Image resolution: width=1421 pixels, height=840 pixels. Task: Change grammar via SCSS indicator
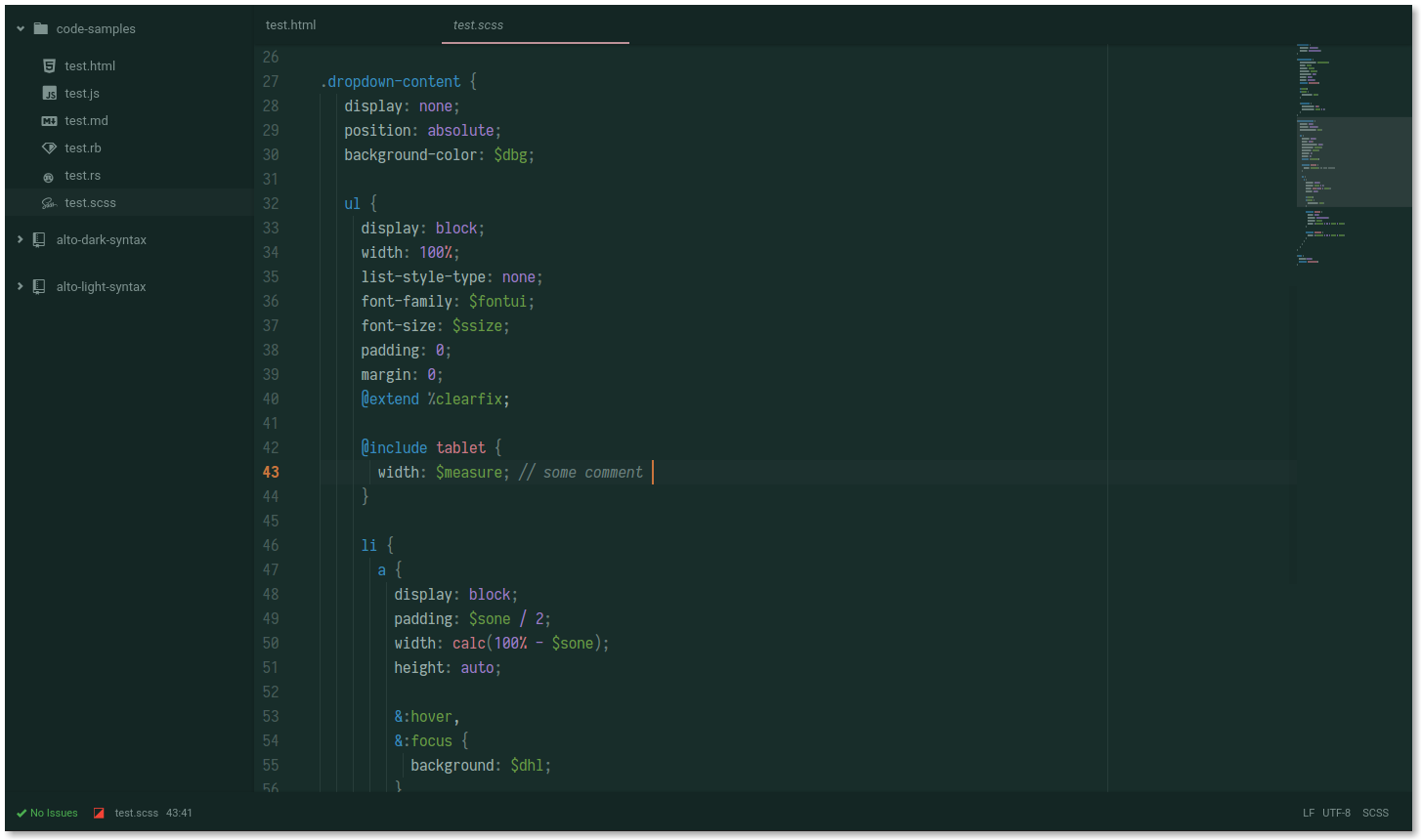[1375, 813]
